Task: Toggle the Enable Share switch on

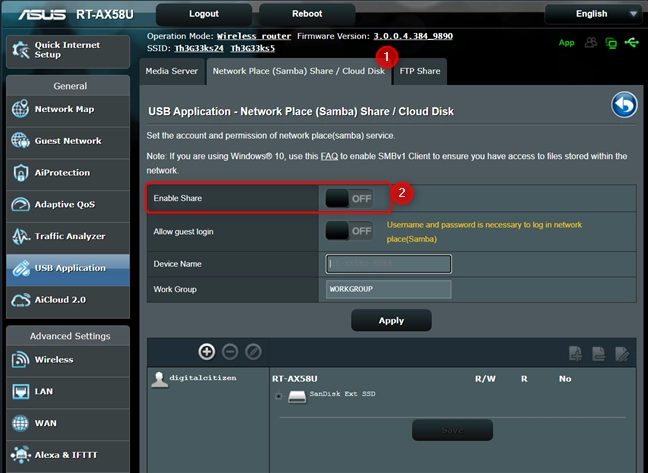Action: 349,198
